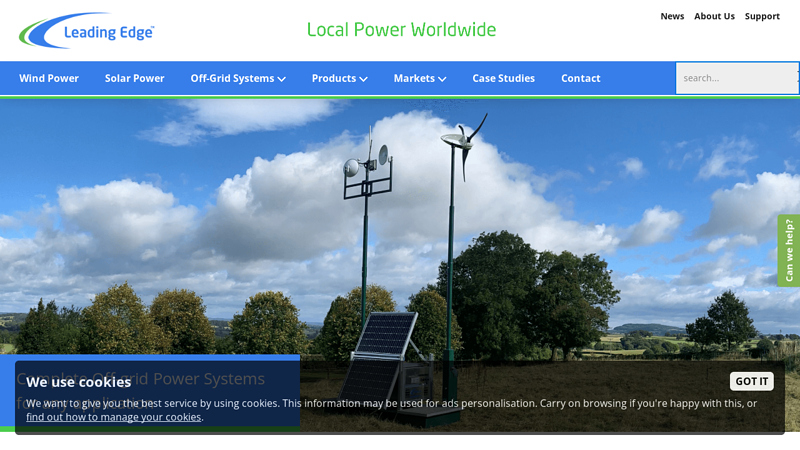Click the Leading Edge logo
Image resolution: width=800 pixels, height=450 pixels.
(x=86, y=31)
